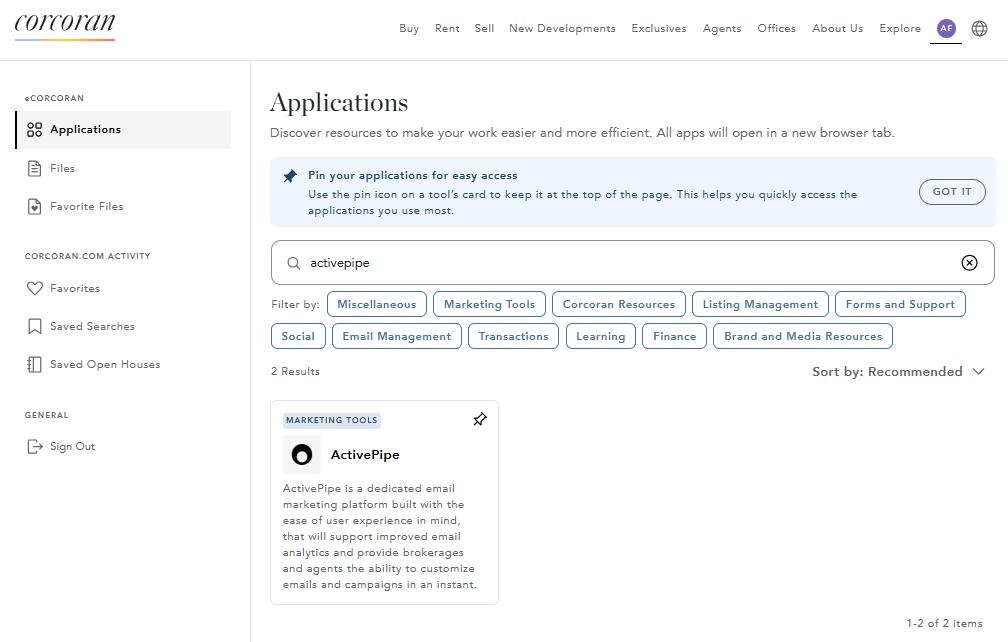Click the ActivePipe card description text

[x=380, y=537]
